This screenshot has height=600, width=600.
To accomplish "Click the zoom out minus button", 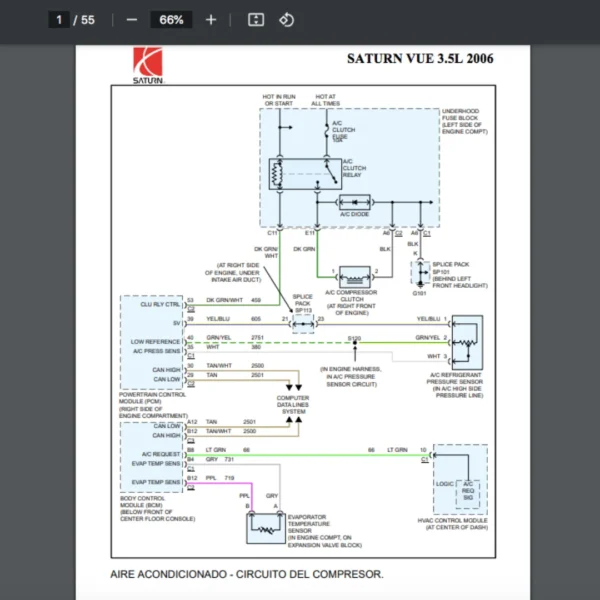I will (x=132, y=20).
